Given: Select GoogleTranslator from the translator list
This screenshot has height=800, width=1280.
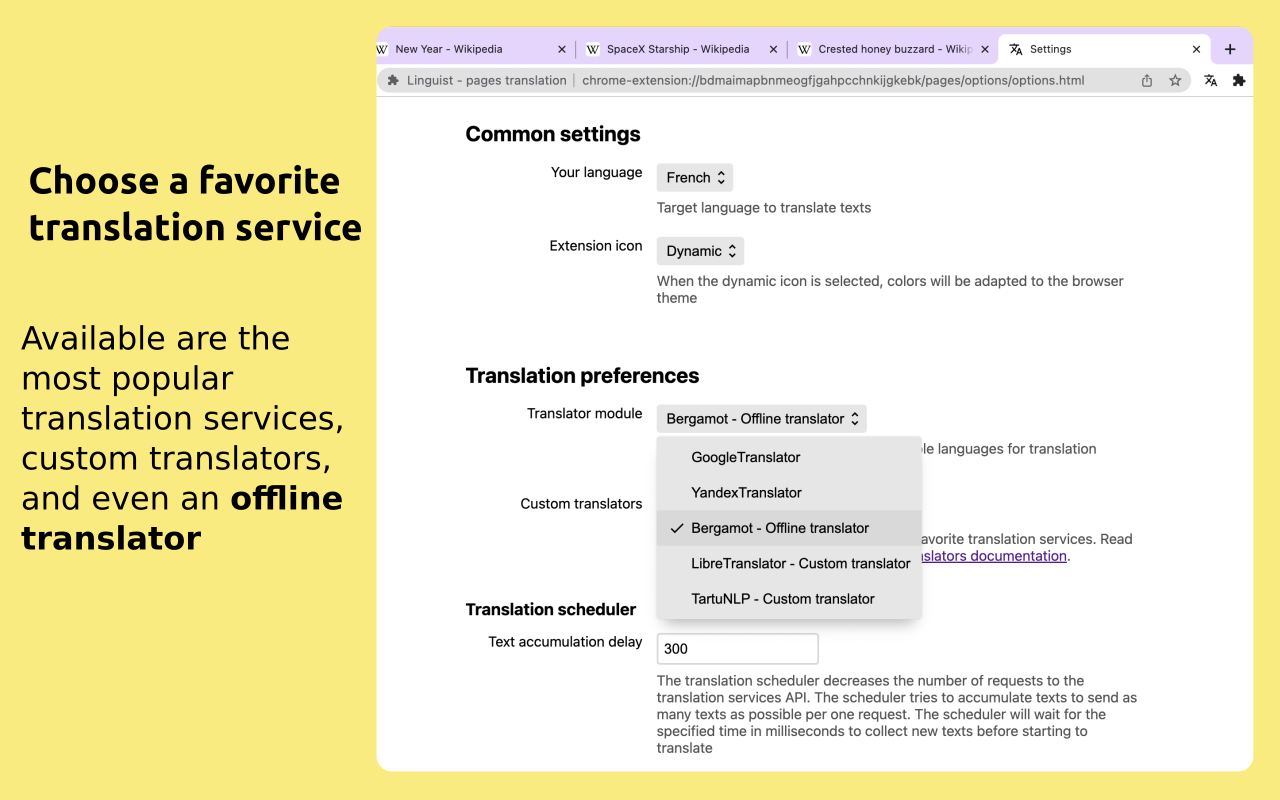Looking at the screenshot, I should click(x=745, y=457).
